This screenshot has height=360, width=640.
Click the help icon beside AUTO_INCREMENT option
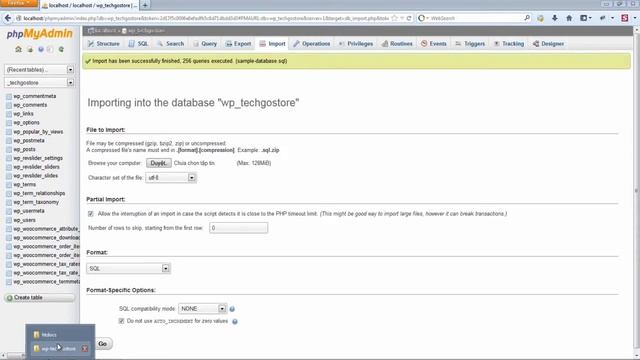point(235,322)
